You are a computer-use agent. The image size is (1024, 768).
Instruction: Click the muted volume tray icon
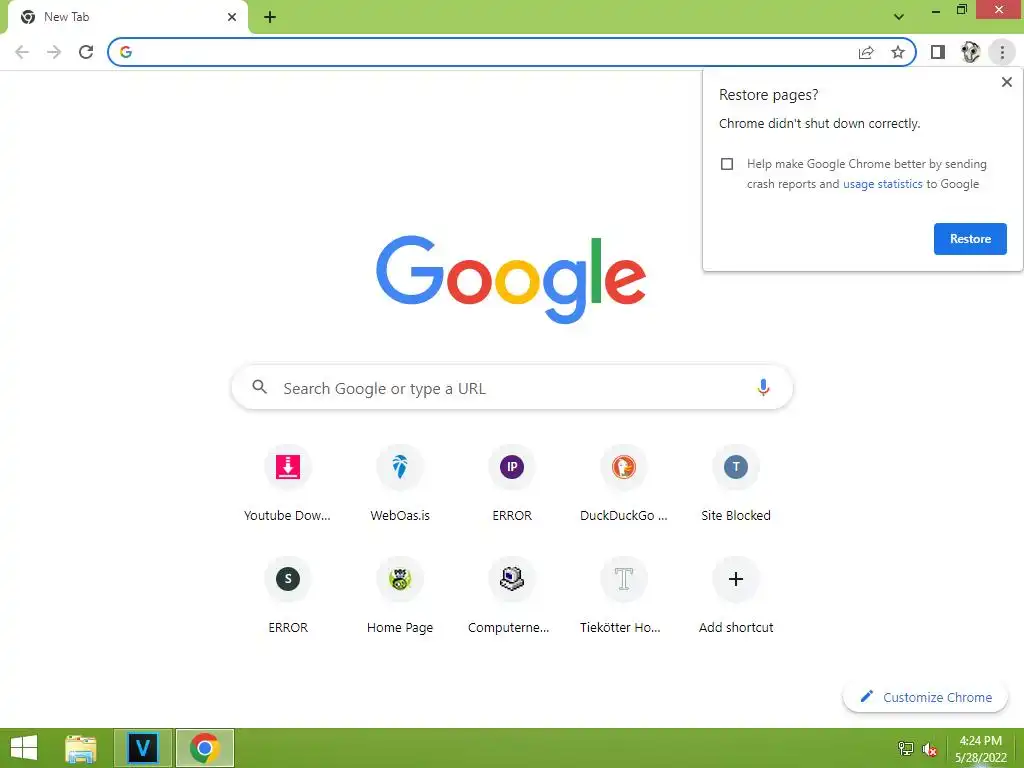coord(929,749)
